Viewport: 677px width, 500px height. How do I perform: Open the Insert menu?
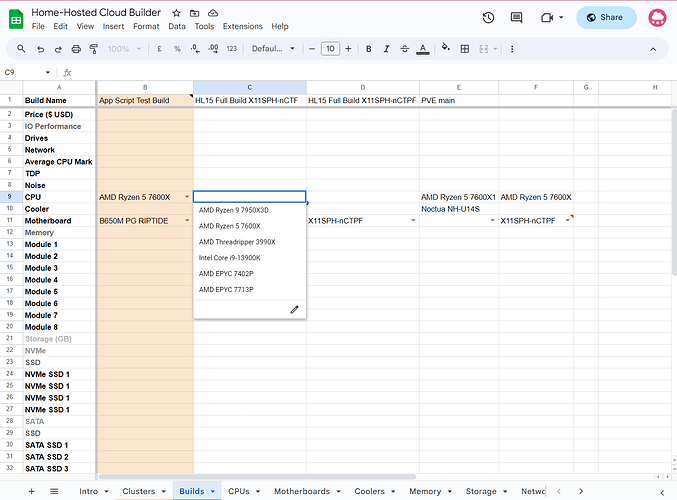113,26
